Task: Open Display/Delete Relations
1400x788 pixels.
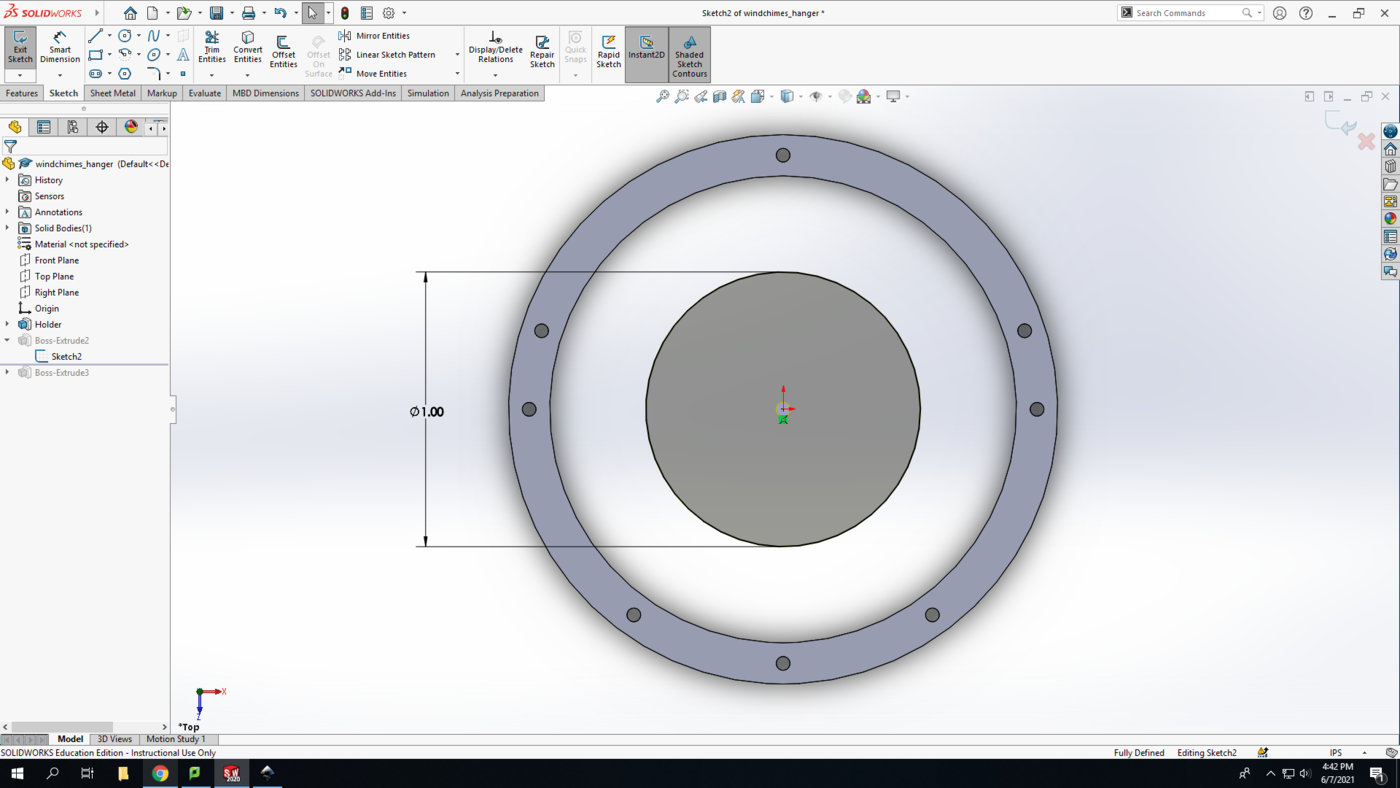Action: (495, 47)
